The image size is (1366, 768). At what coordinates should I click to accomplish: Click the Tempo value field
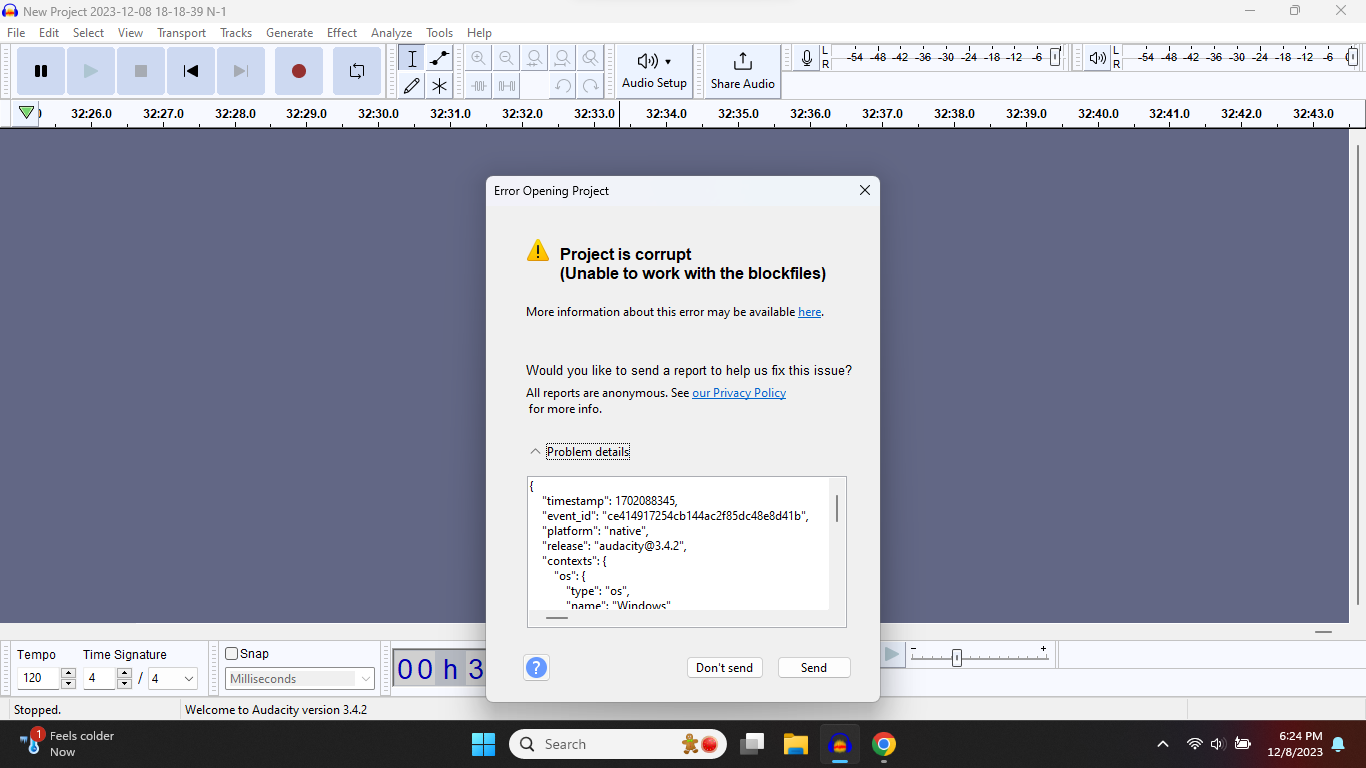pyautogui.click(x=40, y=678)
